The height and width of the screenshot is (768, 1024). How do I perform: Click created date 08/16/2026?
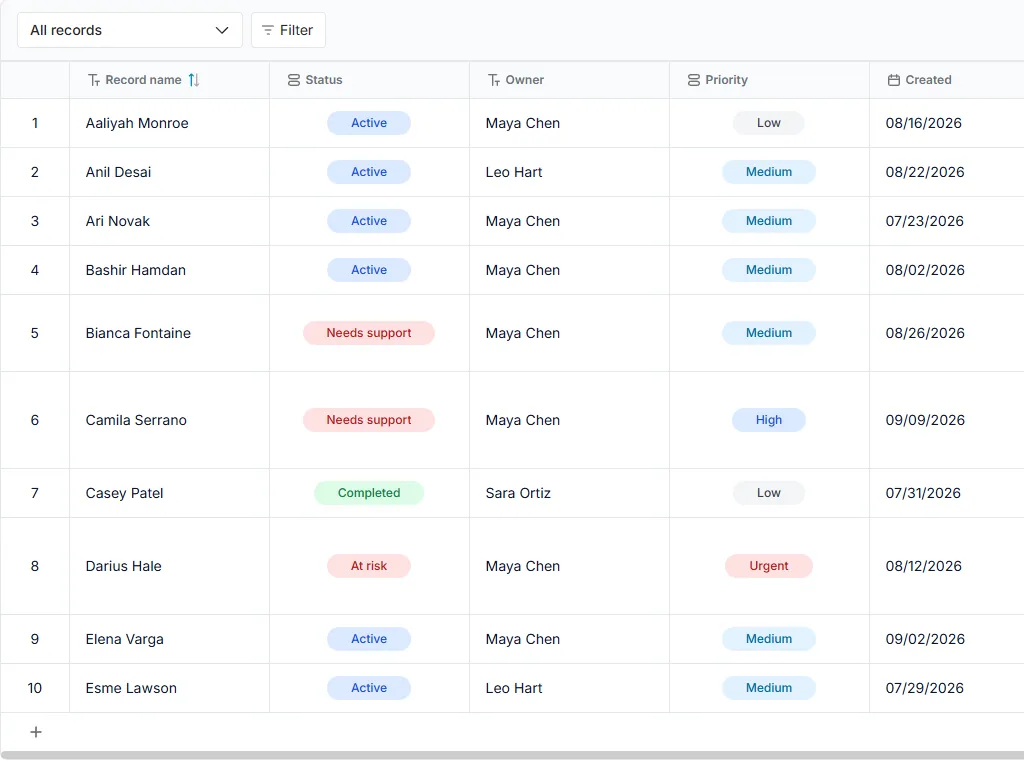(x=923, y=123)
